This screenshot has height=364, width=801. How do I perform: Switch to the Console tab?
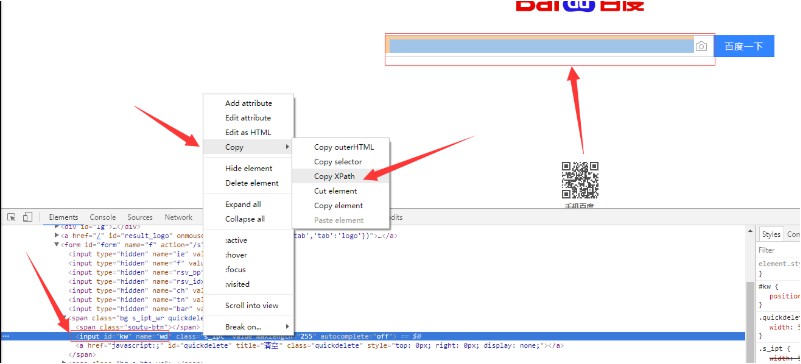click(x=103, y=217)
